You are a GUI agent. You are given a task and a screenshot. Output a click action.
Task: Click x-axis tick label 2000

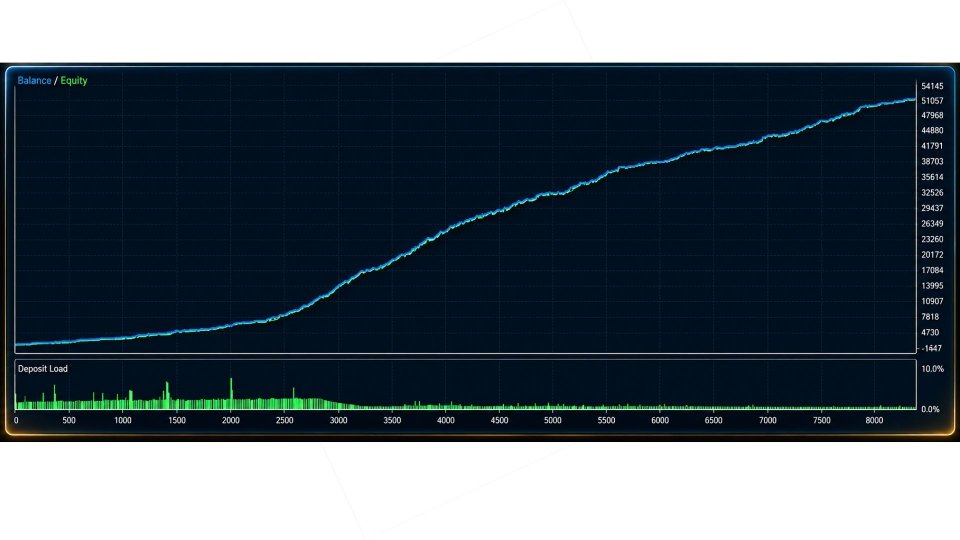click(231, 421)
